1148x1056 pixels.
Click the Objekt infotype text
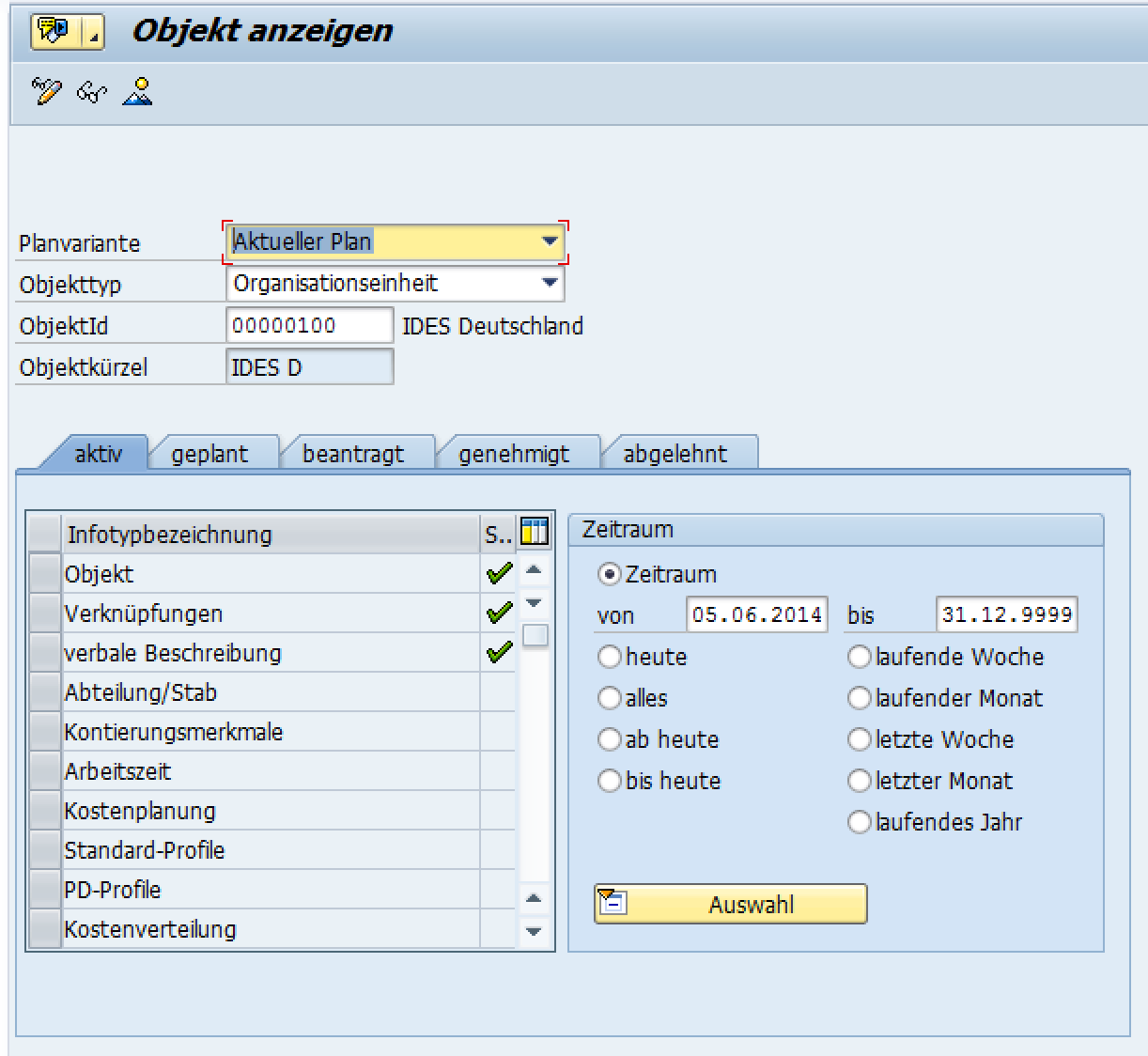(99, 574)
